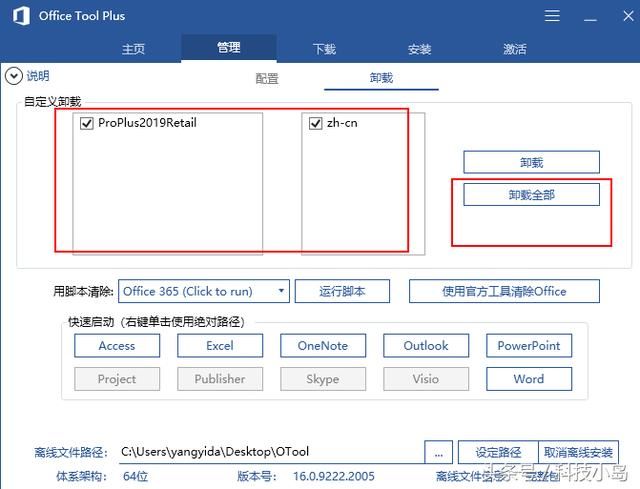Launch Access from quick start
640x489 pixels.
tap(117, 346)
